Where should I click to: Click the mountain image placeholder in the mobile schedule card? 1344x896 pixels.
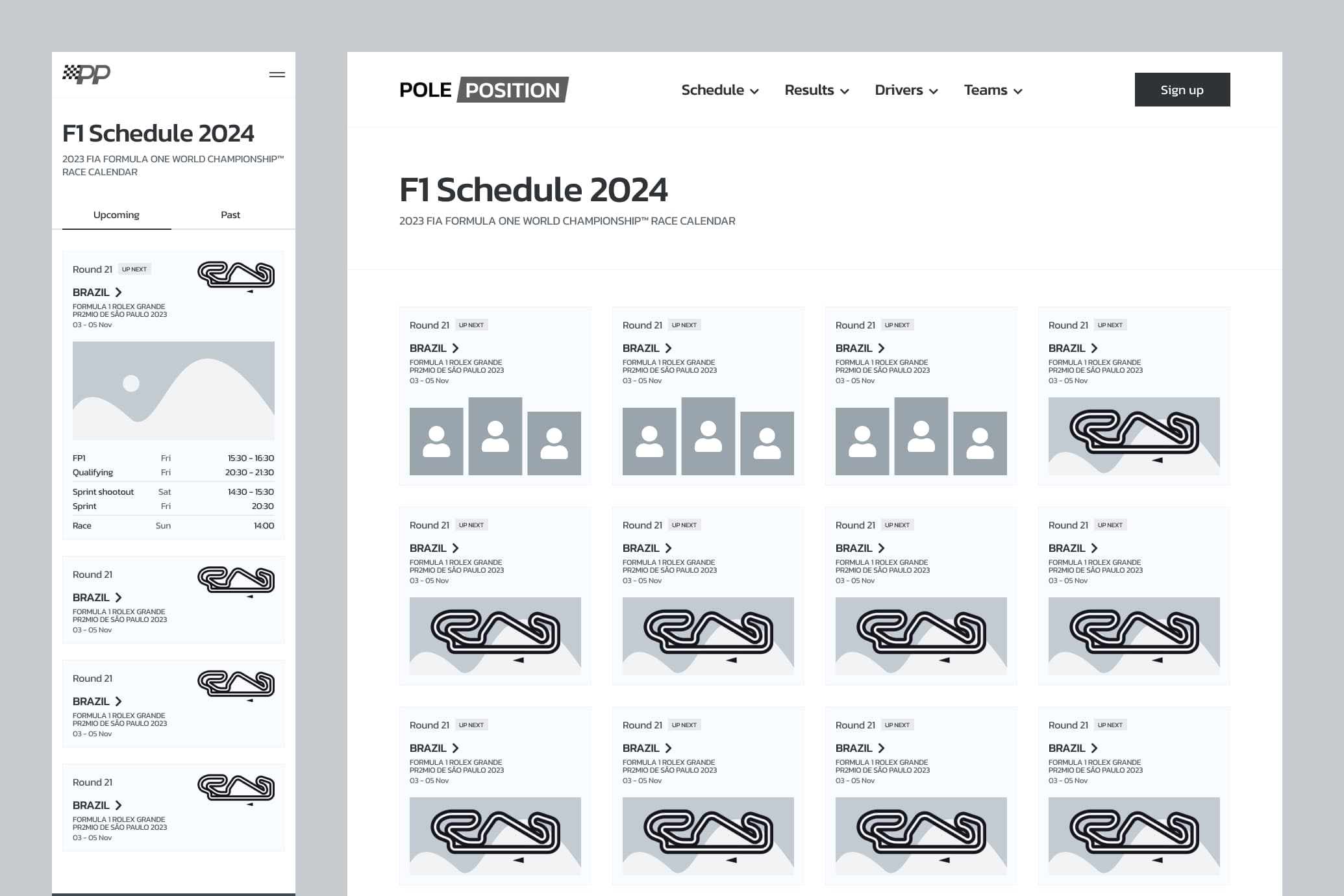[173, 390]
